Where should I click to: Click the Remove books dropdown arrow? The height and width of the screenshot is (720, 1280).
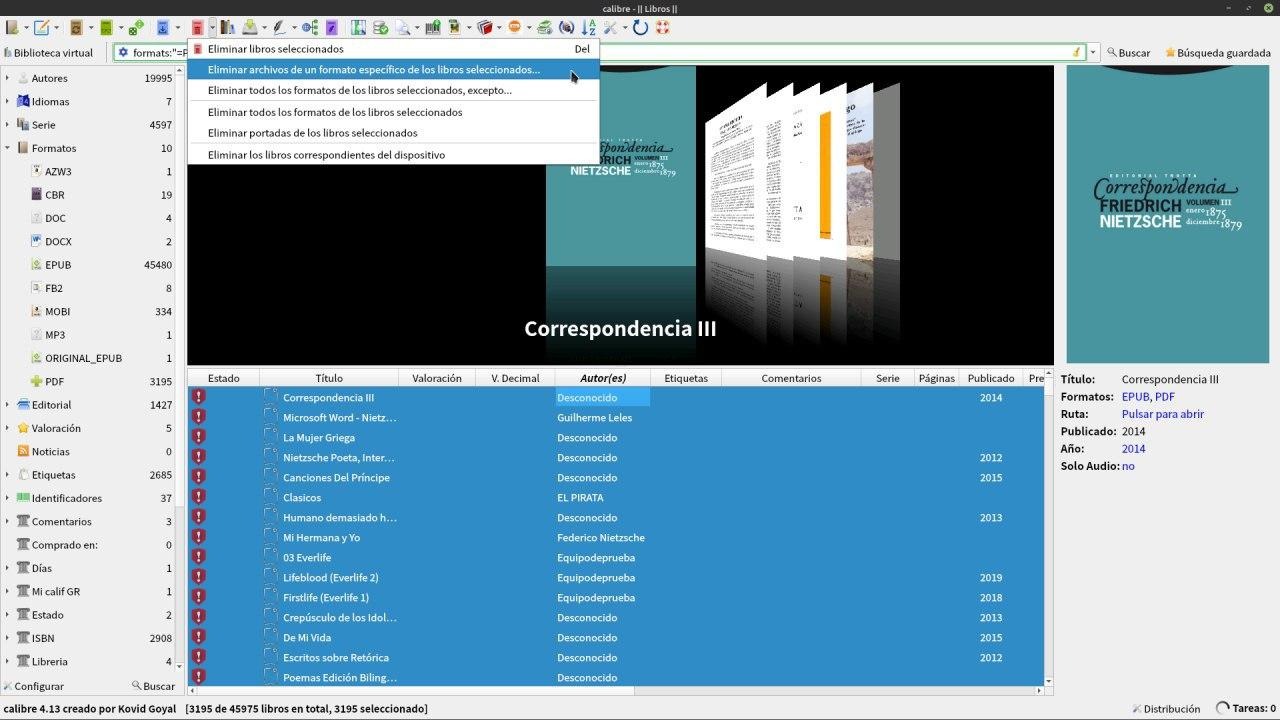[x=212, y=28]
